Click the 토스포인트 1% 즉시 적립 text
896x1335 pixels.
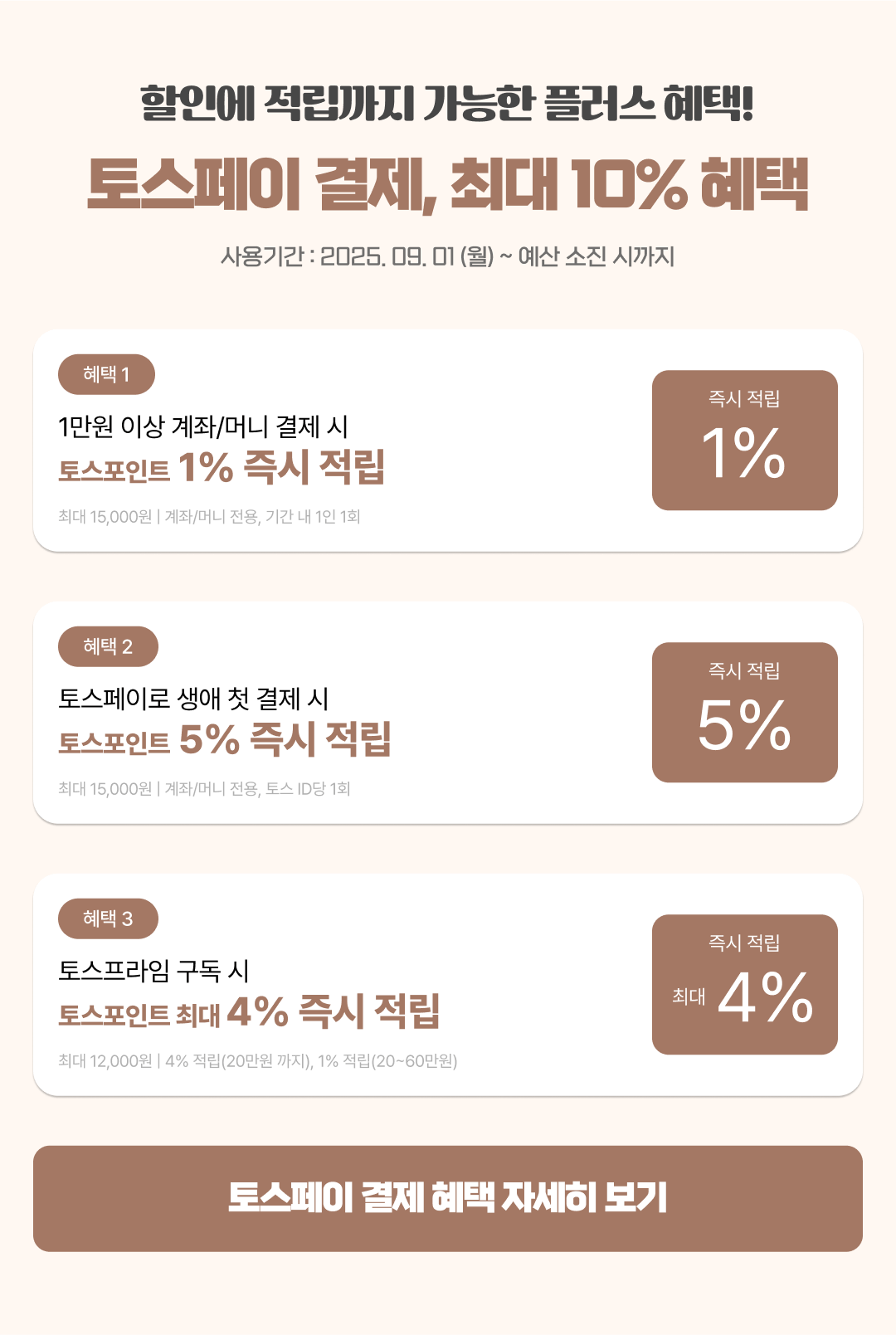222,467
